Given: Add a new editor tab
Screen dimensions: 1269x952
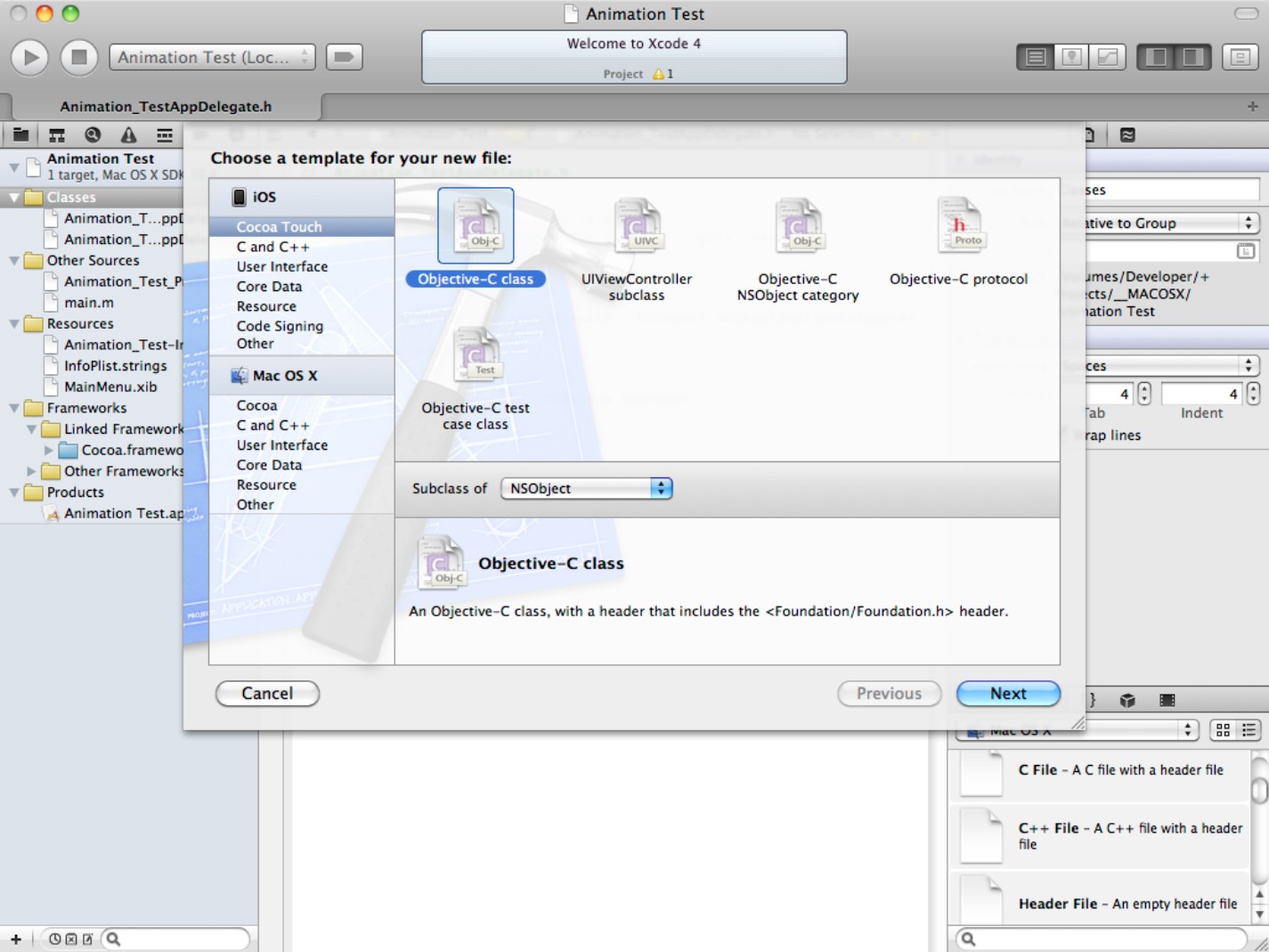Looking at the screenshot, I should 1253,106.
